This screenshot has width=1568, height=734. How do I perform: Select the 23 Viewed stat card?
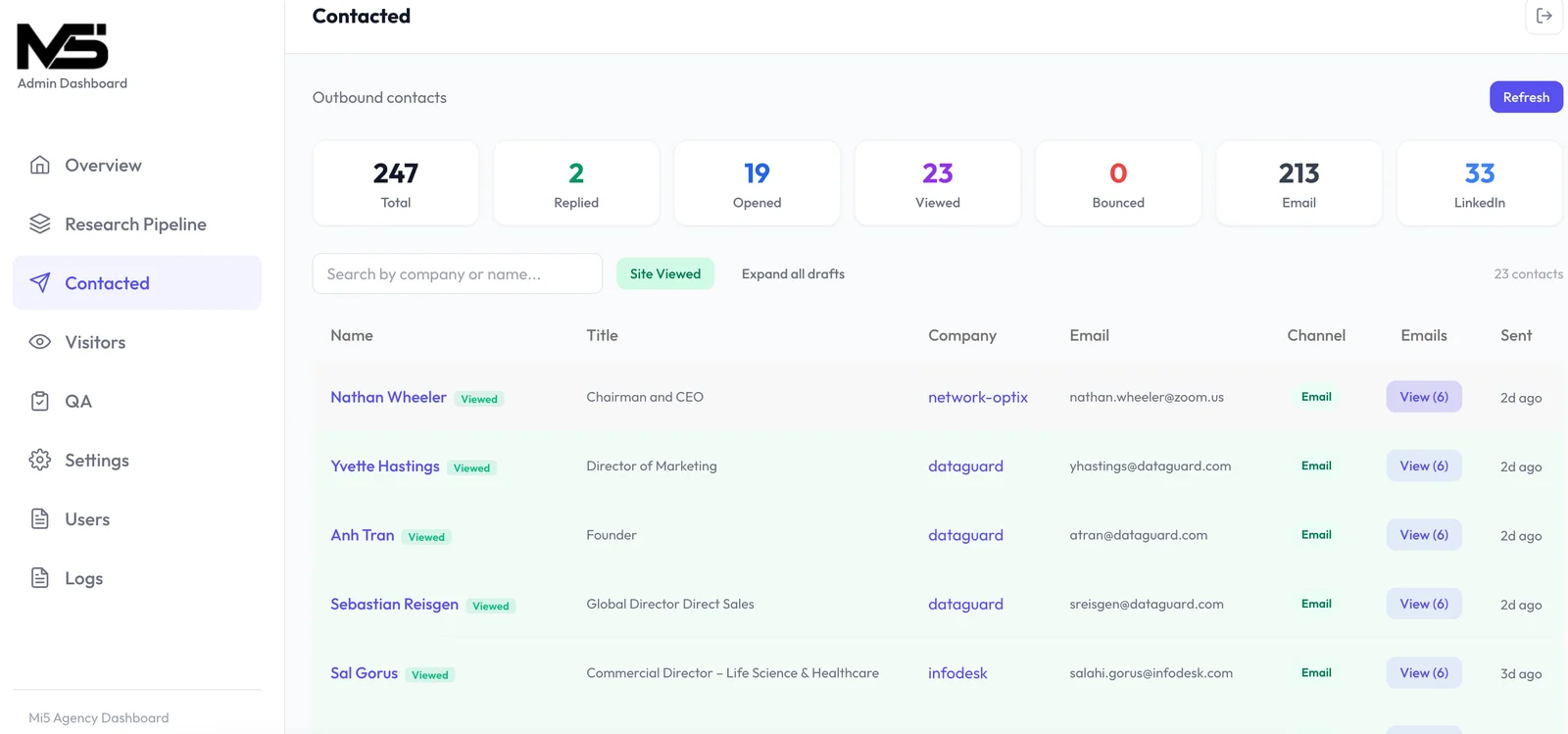tap(938, 183)
